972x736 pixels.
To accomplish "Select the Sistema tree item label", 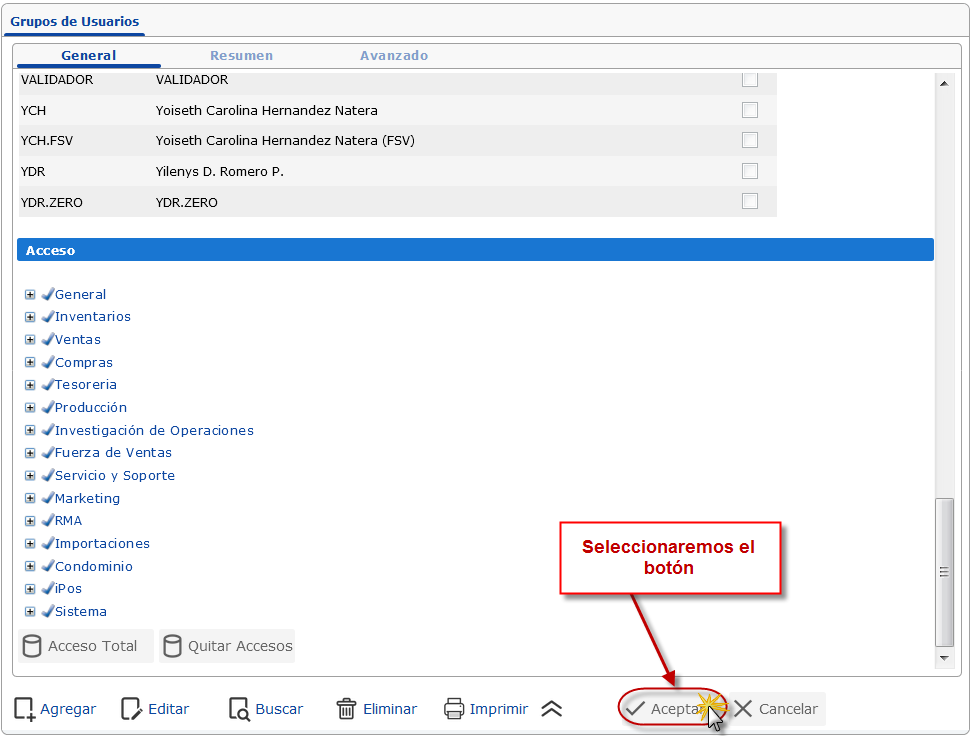I will click(81, 611).
